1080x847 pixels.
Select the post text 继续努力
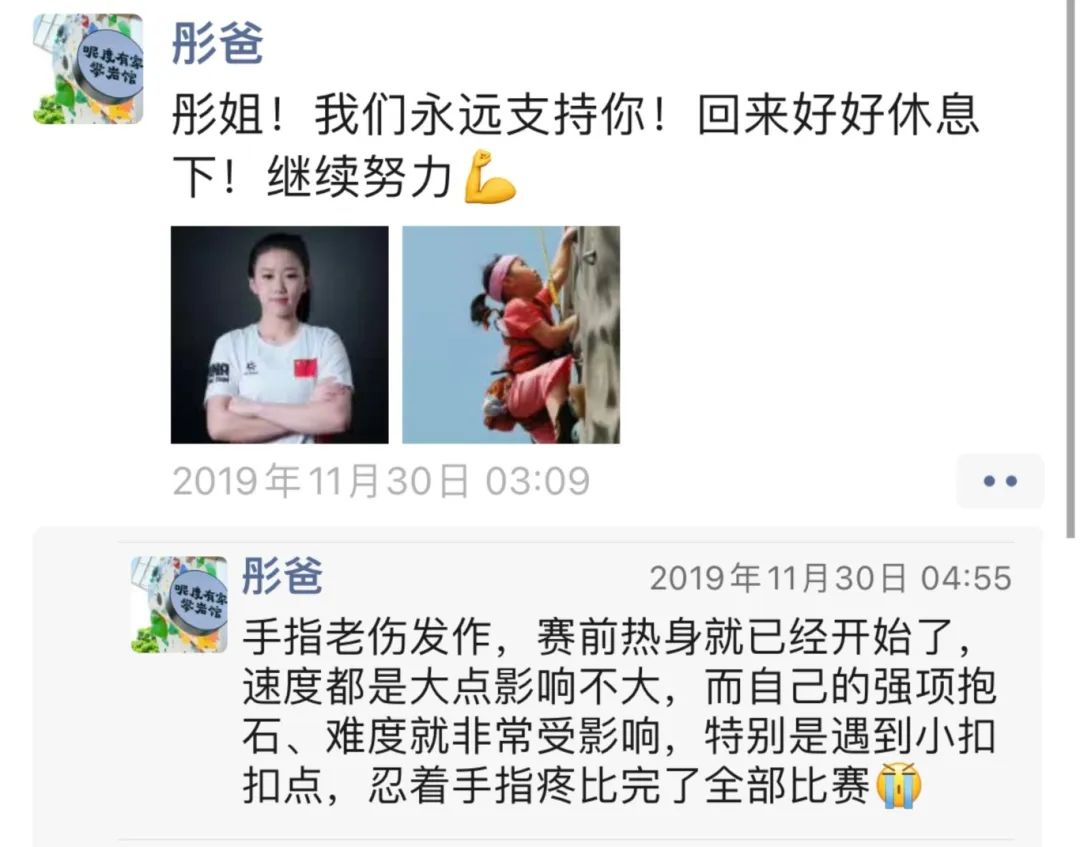pos(360,178)
